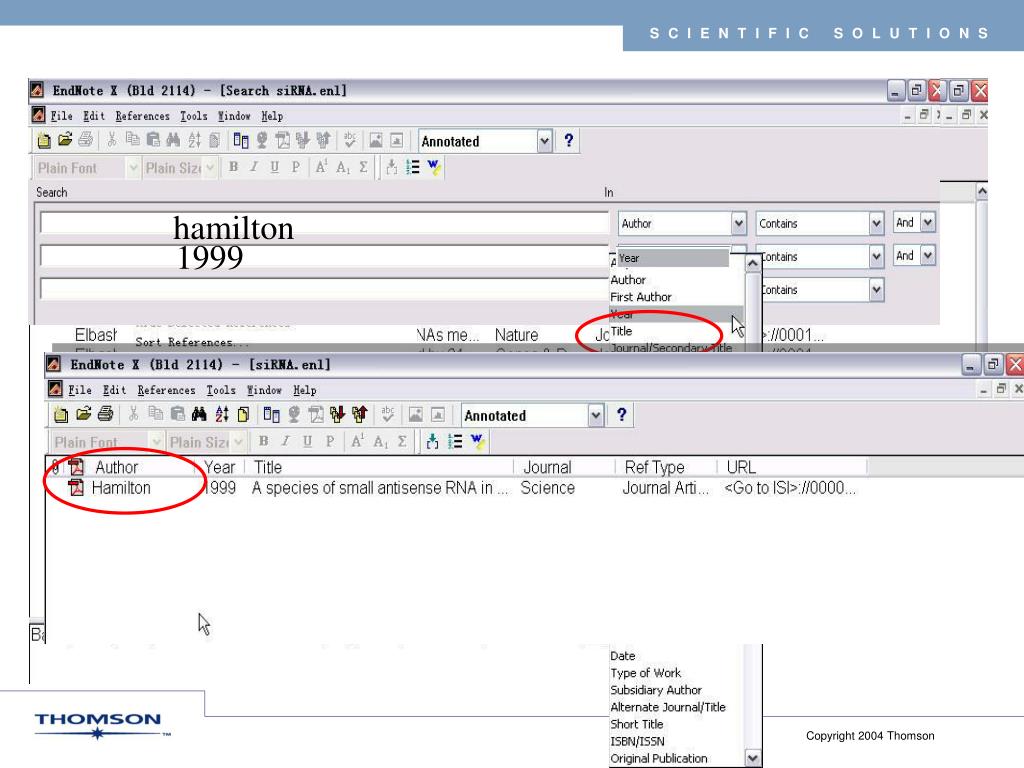Click the third empty search text field

pyautogui.click(x=324, y=289)
